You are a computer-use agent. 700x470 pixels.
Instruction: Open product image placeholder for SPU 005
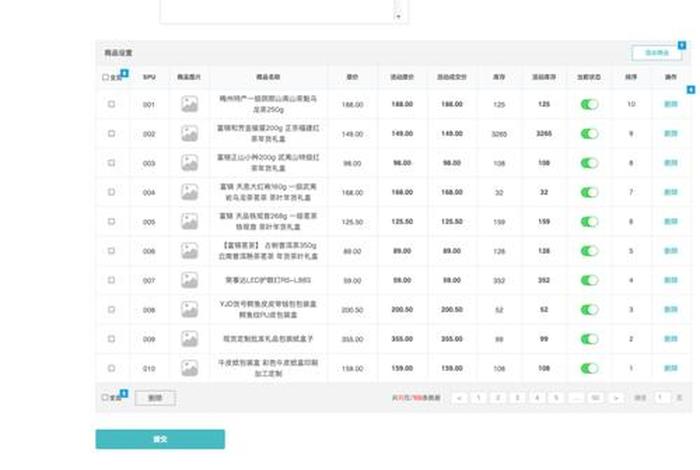tap(189, 221)
